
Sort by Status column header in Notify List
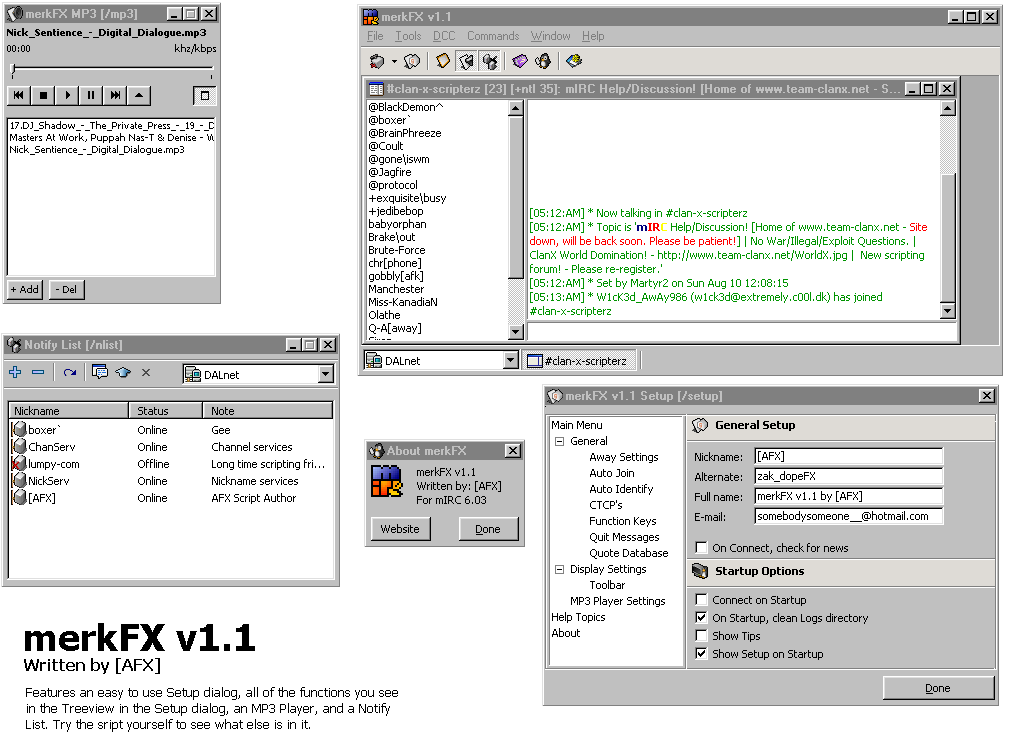[165, 411]
